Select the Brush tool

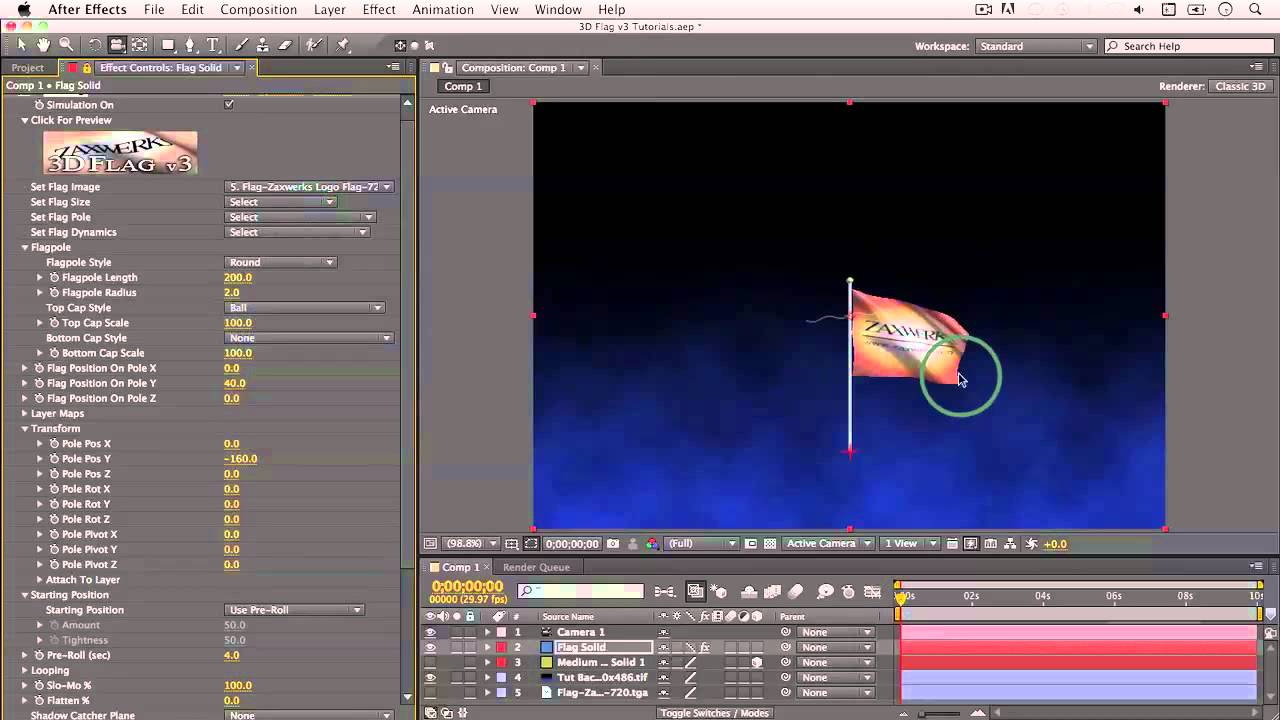tap(241, 45)
